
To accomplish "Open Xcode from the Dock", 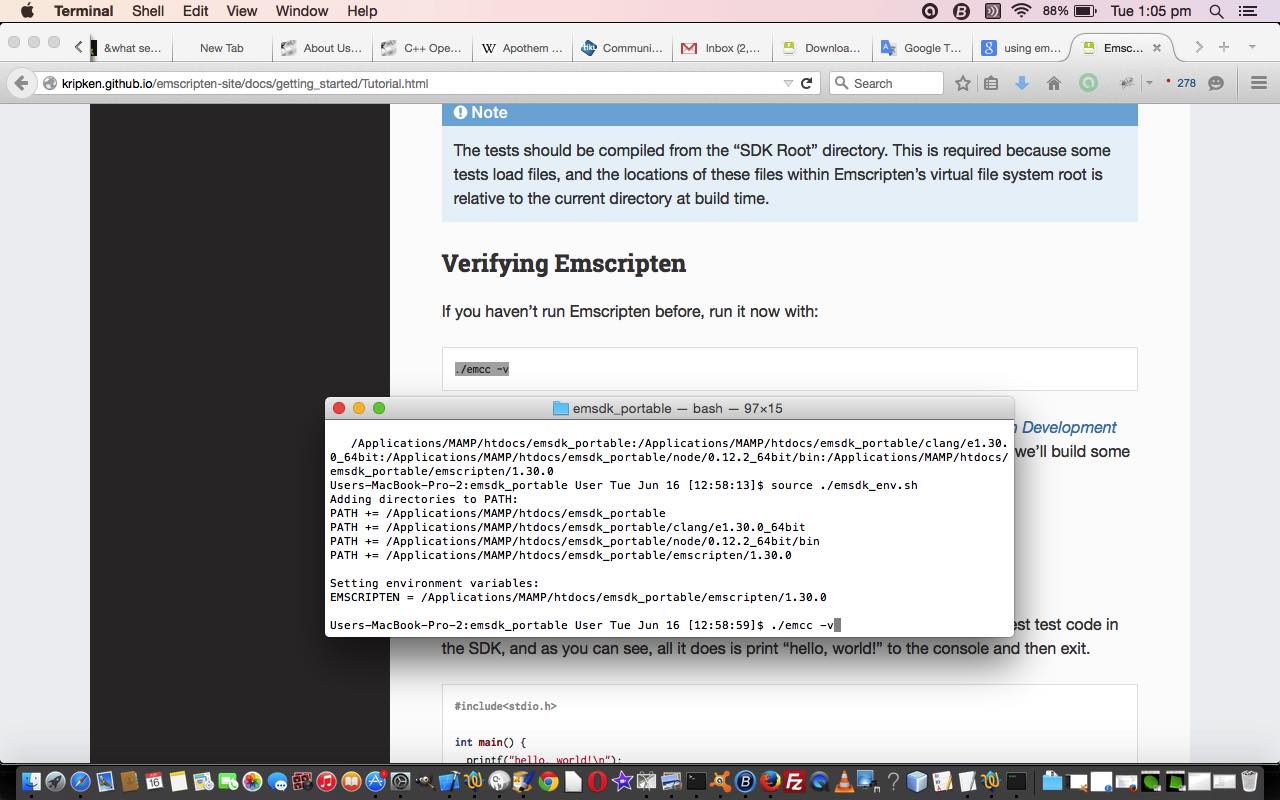I will coord(449,782).
